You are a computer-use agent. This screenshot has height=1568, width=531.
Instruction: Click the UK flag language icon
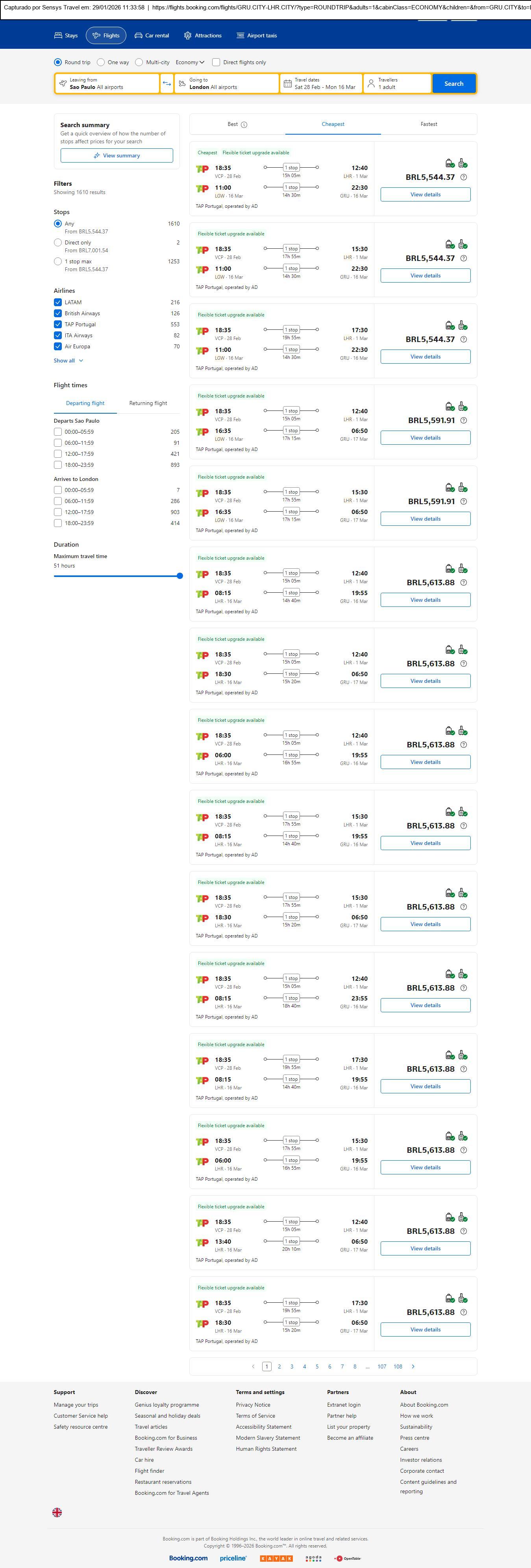[57, 1512]
